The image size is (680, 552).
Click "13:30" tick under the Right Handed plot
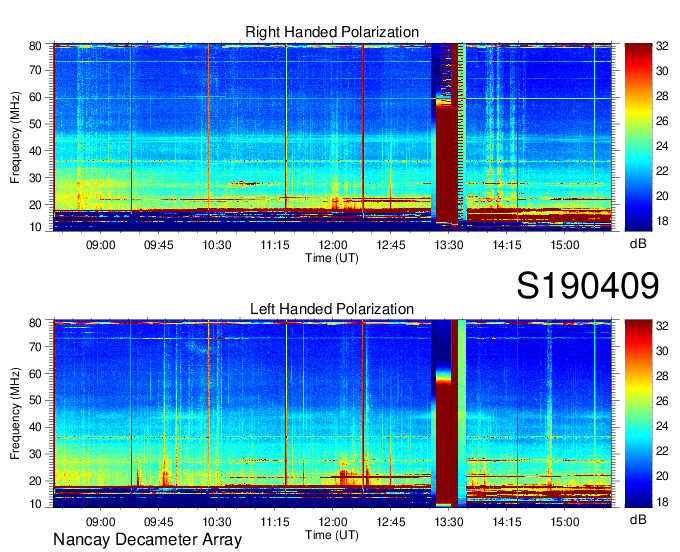coord(449,245)
